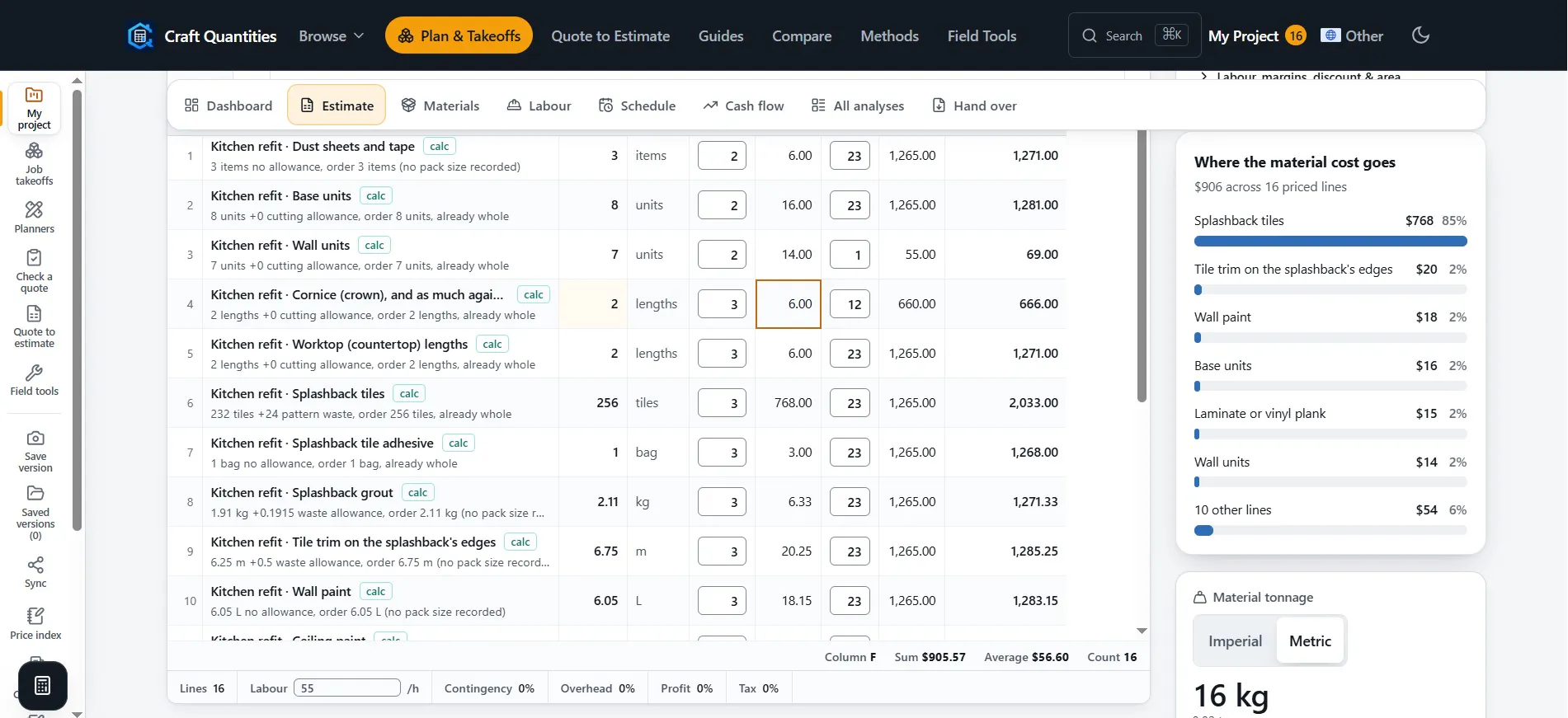Open Saved versions folder icon

click(35, 512)
